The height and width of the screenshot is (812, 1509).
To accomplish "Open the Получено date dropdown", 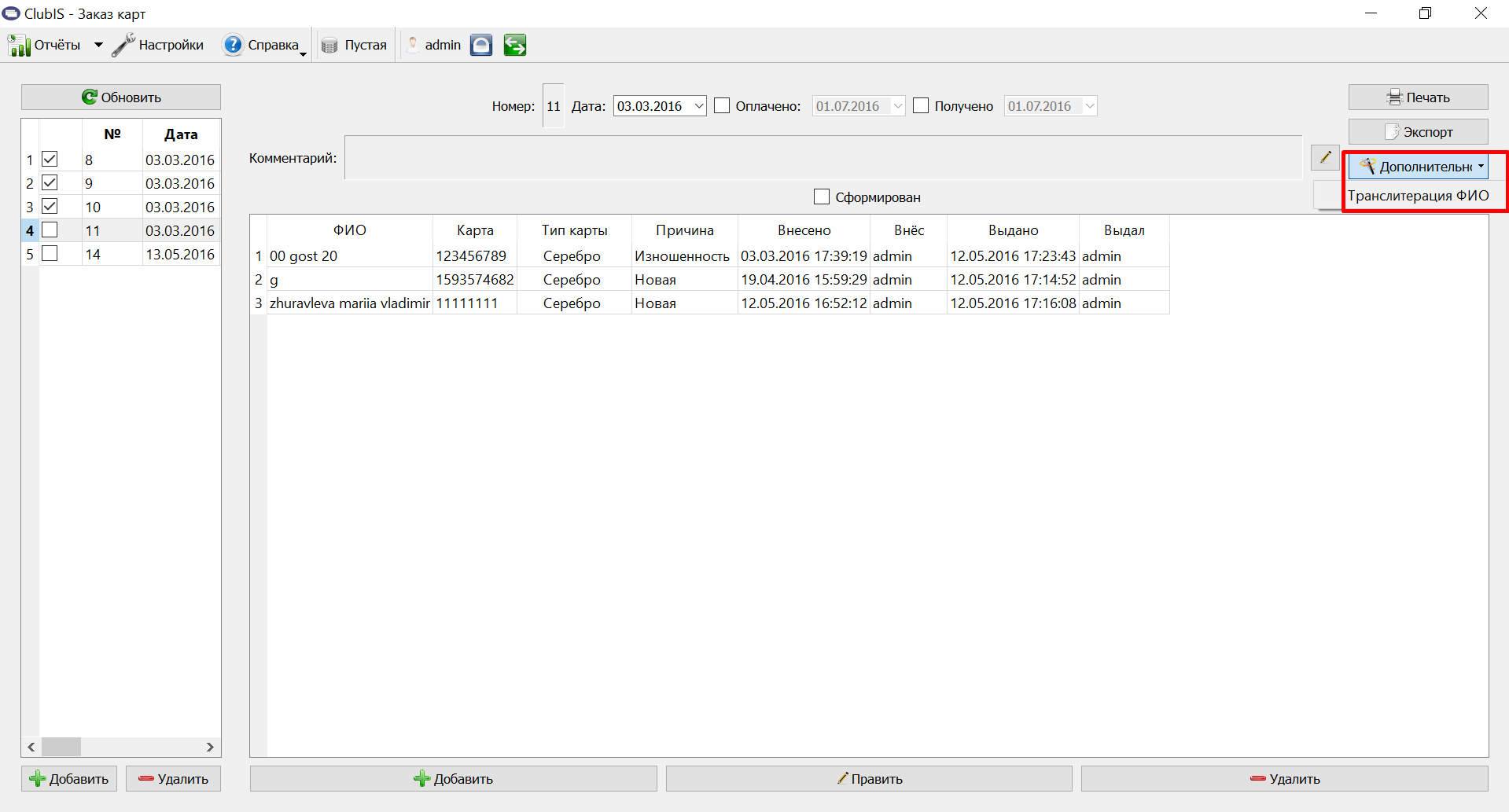I will [x=1089, y=106].
